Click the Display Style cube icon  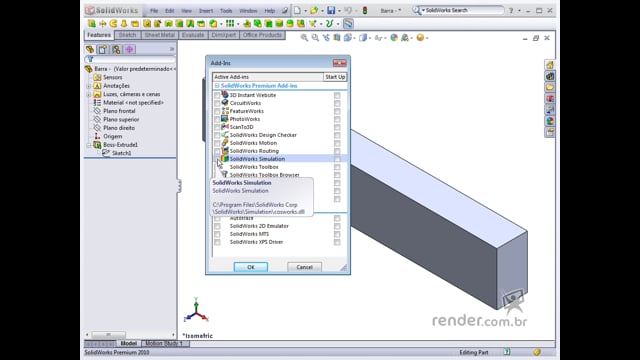363,38
